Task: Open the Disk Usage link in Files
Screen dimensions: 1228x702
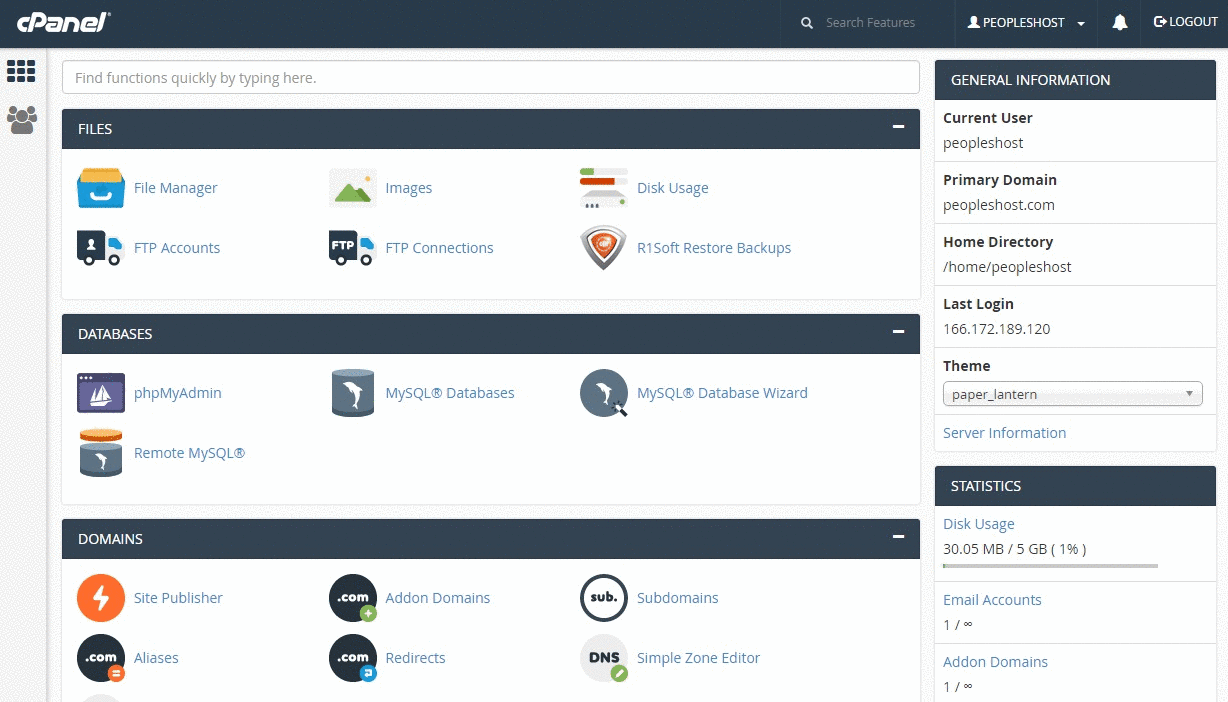Action: (x=673, y=188)
